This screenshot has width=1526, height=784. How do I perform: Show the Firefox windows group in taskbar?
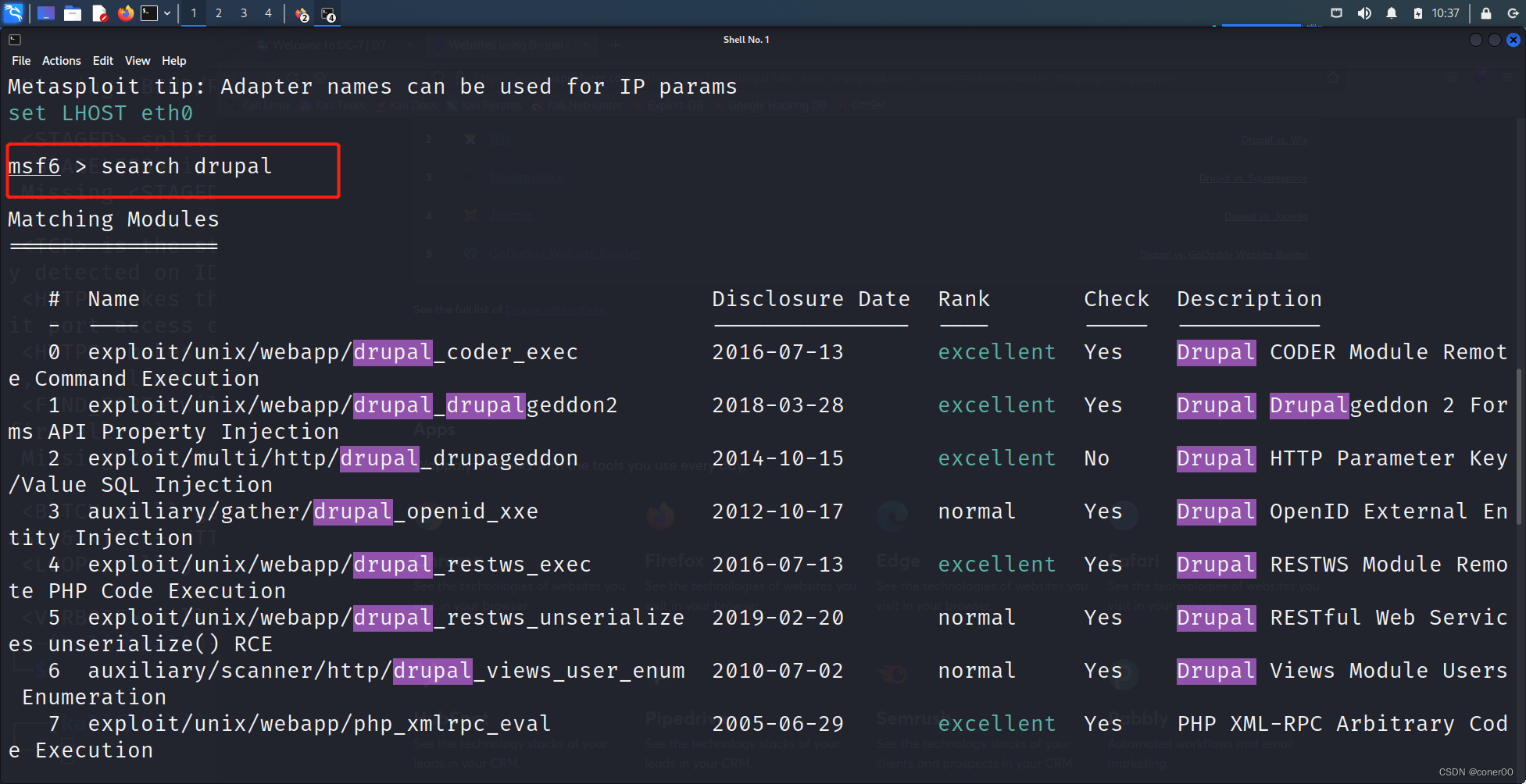[x=302, y=14]
